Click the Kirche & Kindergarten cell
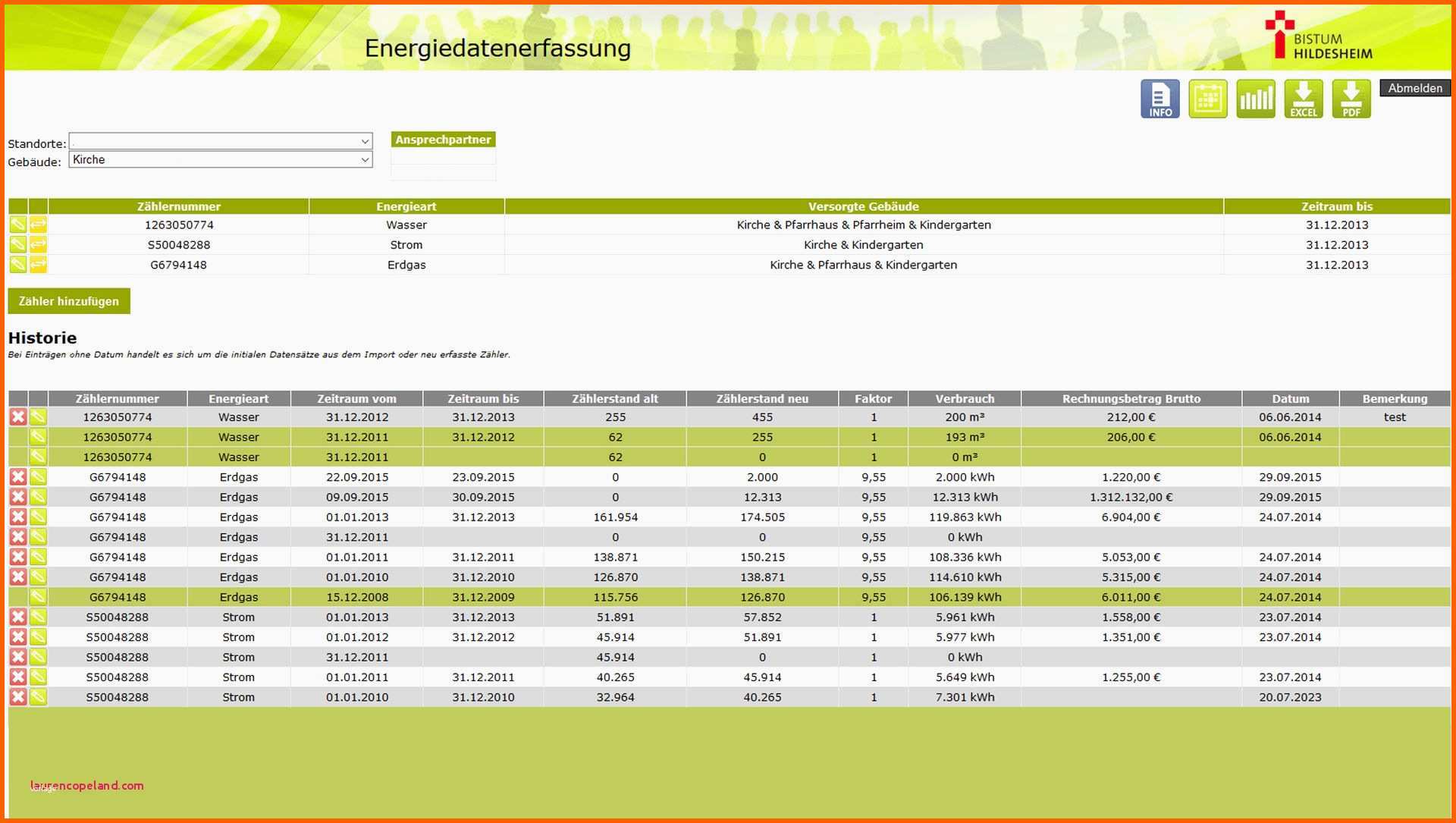Viewport: 1456px width, 823px height. (x=864, y=245)
